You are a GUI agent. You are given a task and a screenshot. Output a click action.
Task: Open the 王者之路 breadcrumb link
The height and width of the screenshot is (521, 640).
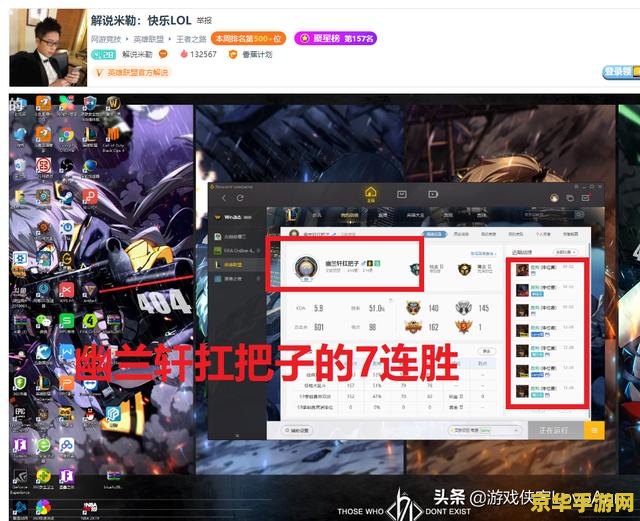[x=191, y=39]
